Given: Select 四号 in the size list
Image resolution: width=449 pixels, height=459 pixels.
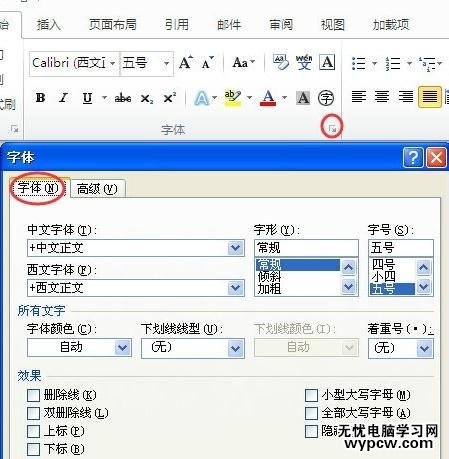Looking at the screenshot, I should 383,265.
